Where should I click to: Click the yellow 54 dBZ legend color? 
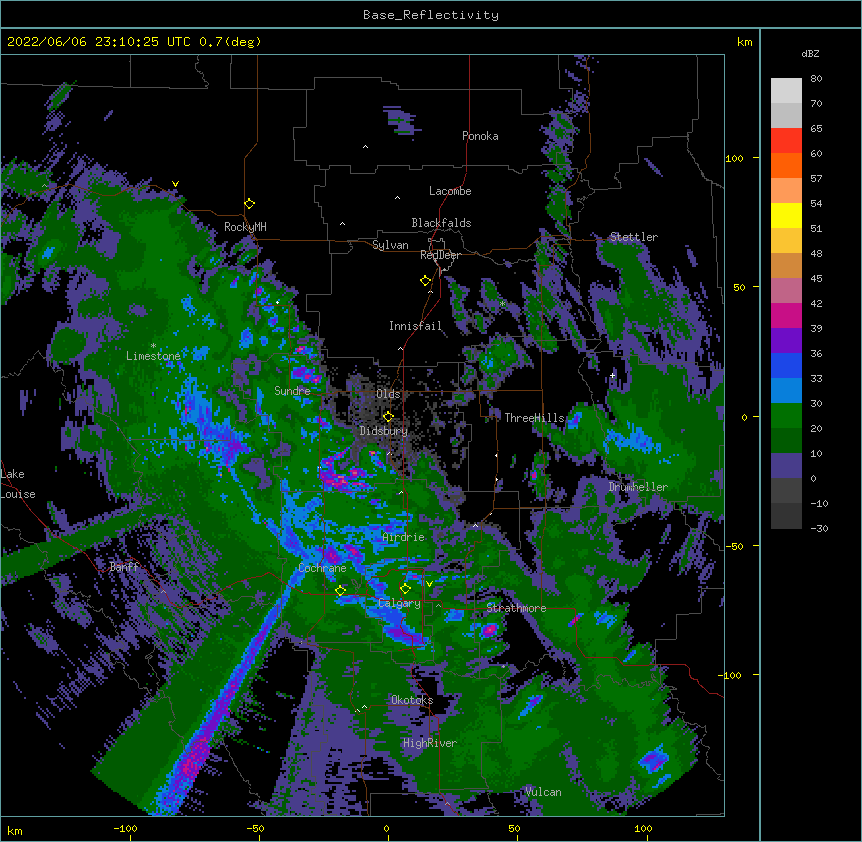[x=786, y=215]
